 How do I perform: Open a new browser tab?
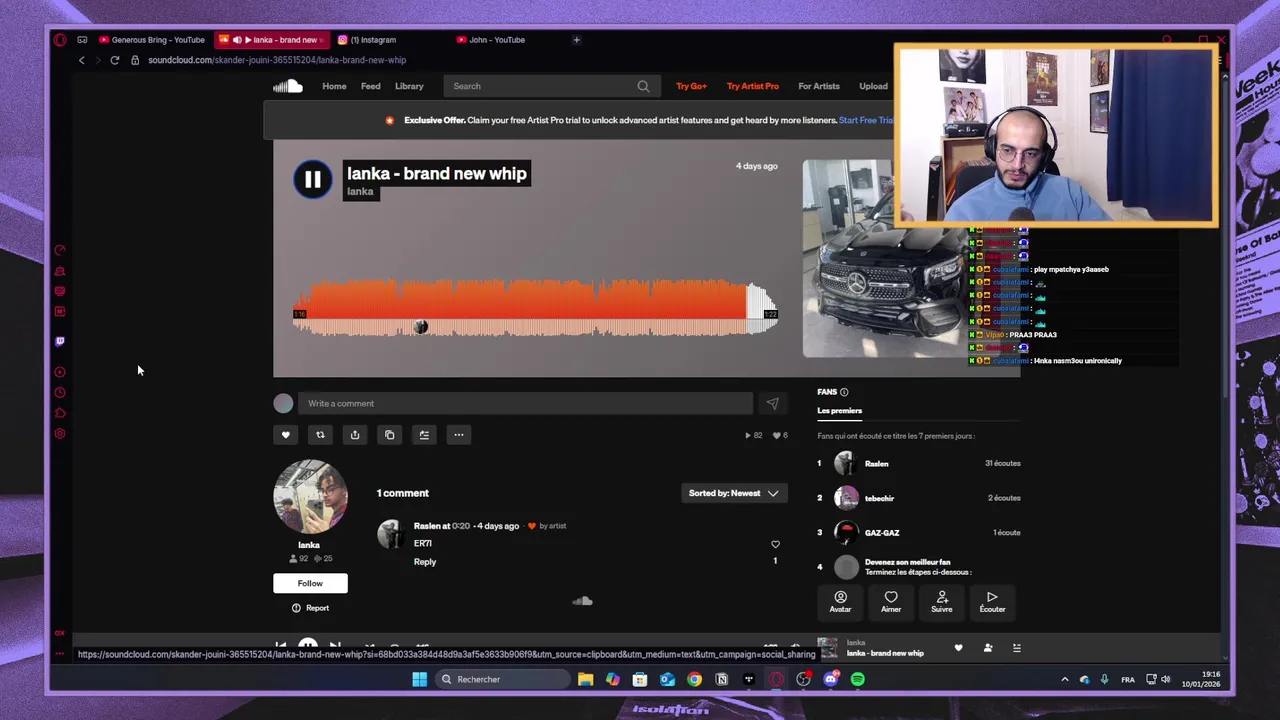point(576,40)
